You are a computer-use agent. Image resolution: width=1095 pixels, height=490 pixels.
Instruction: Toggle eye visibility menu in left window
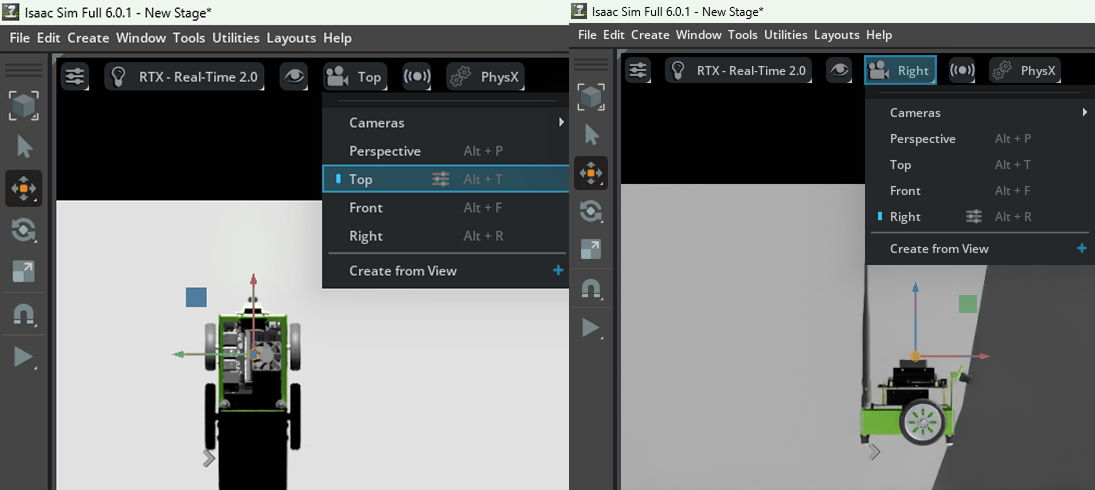click(x=294, y=77)
